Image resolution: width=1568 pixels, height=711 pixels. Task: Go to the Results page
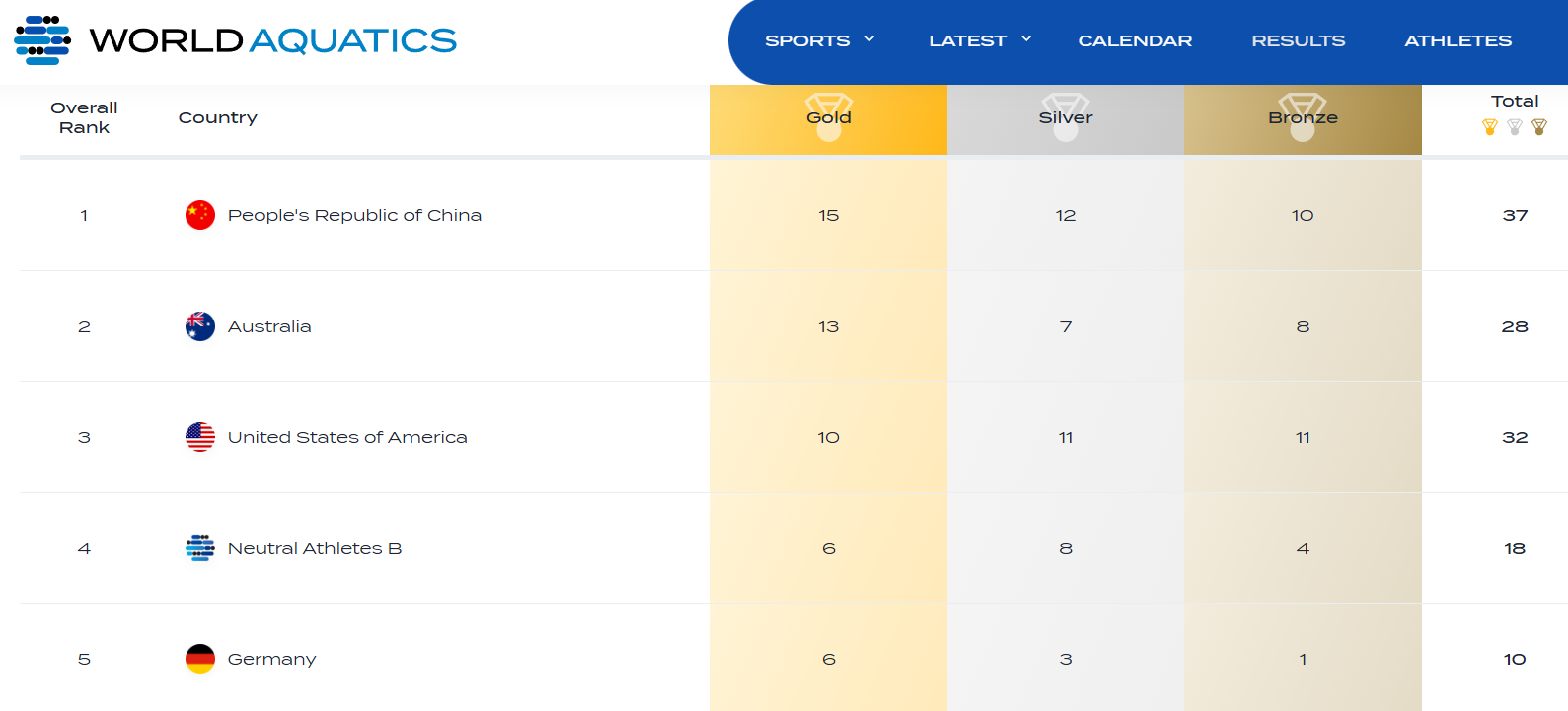point(1298,40)
